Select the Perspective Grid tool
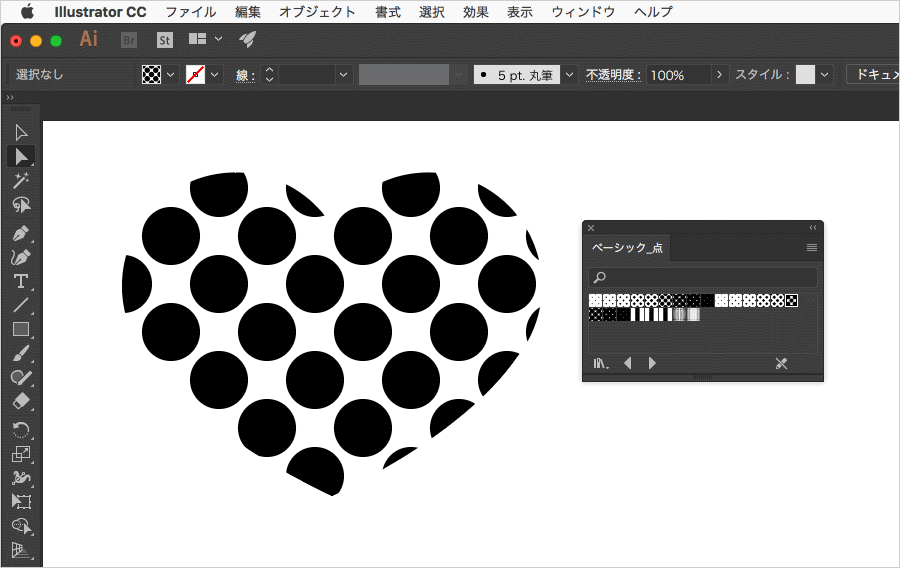 21,550
